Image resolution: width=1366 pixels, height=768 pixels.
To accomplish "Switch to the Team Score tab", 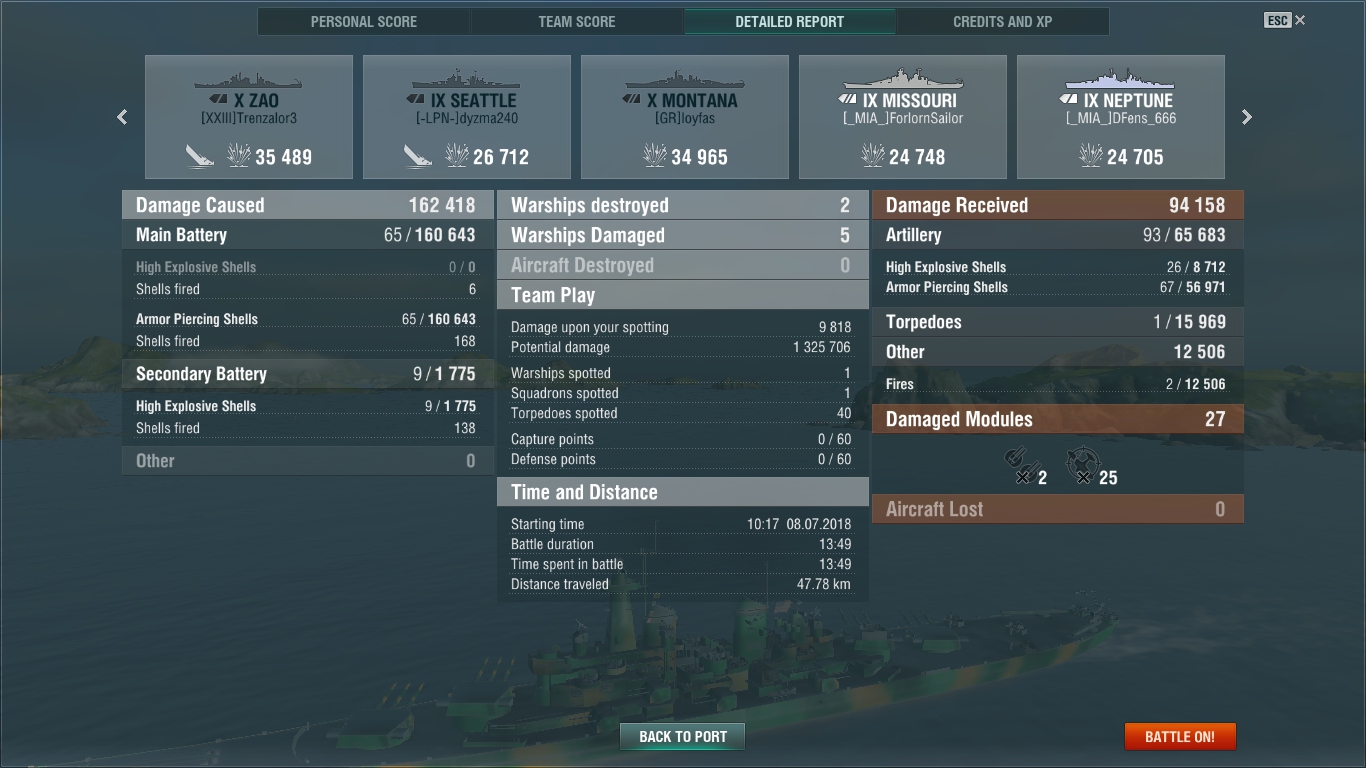I will 577,21.
